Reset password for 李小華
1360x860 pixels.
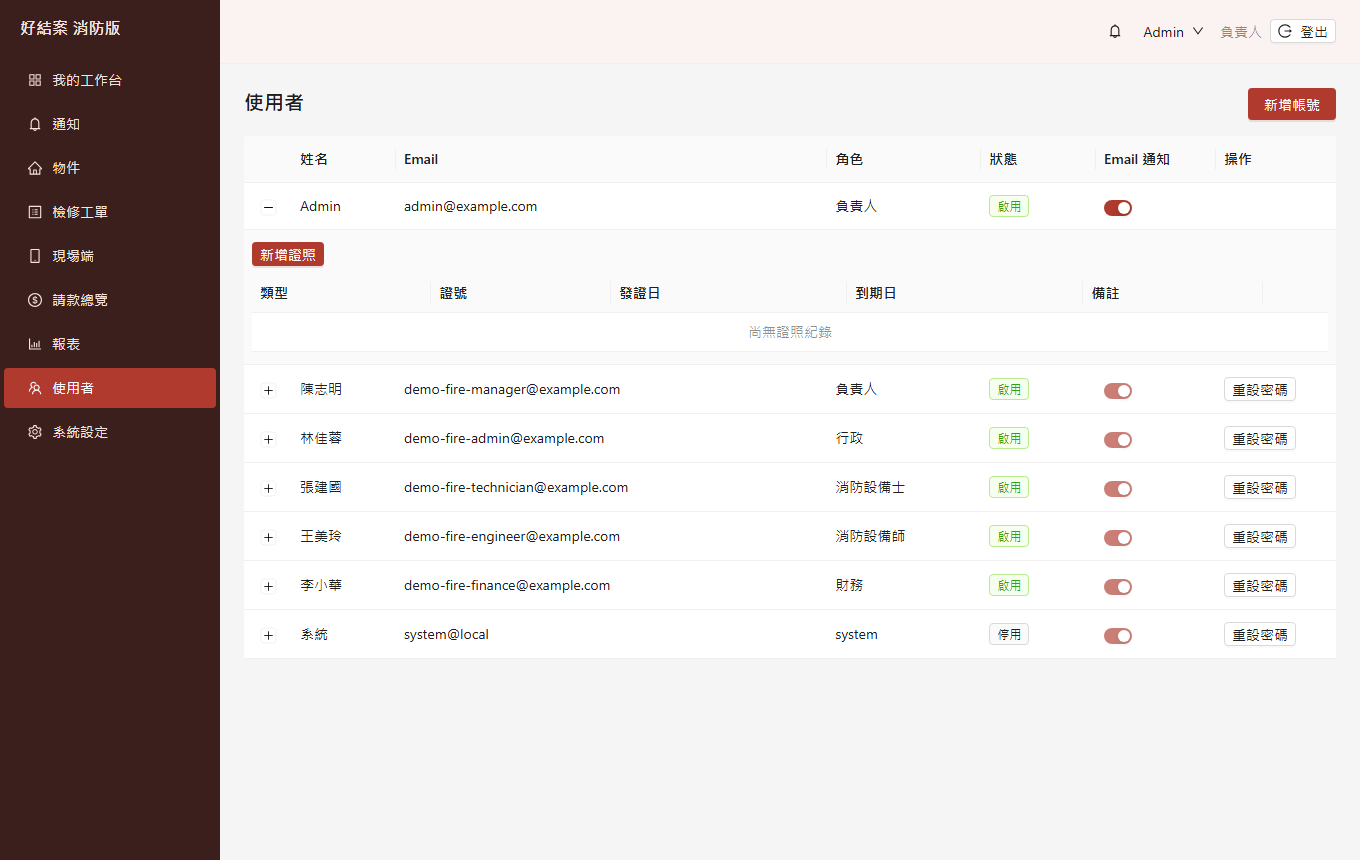(x=1260, y=585)
